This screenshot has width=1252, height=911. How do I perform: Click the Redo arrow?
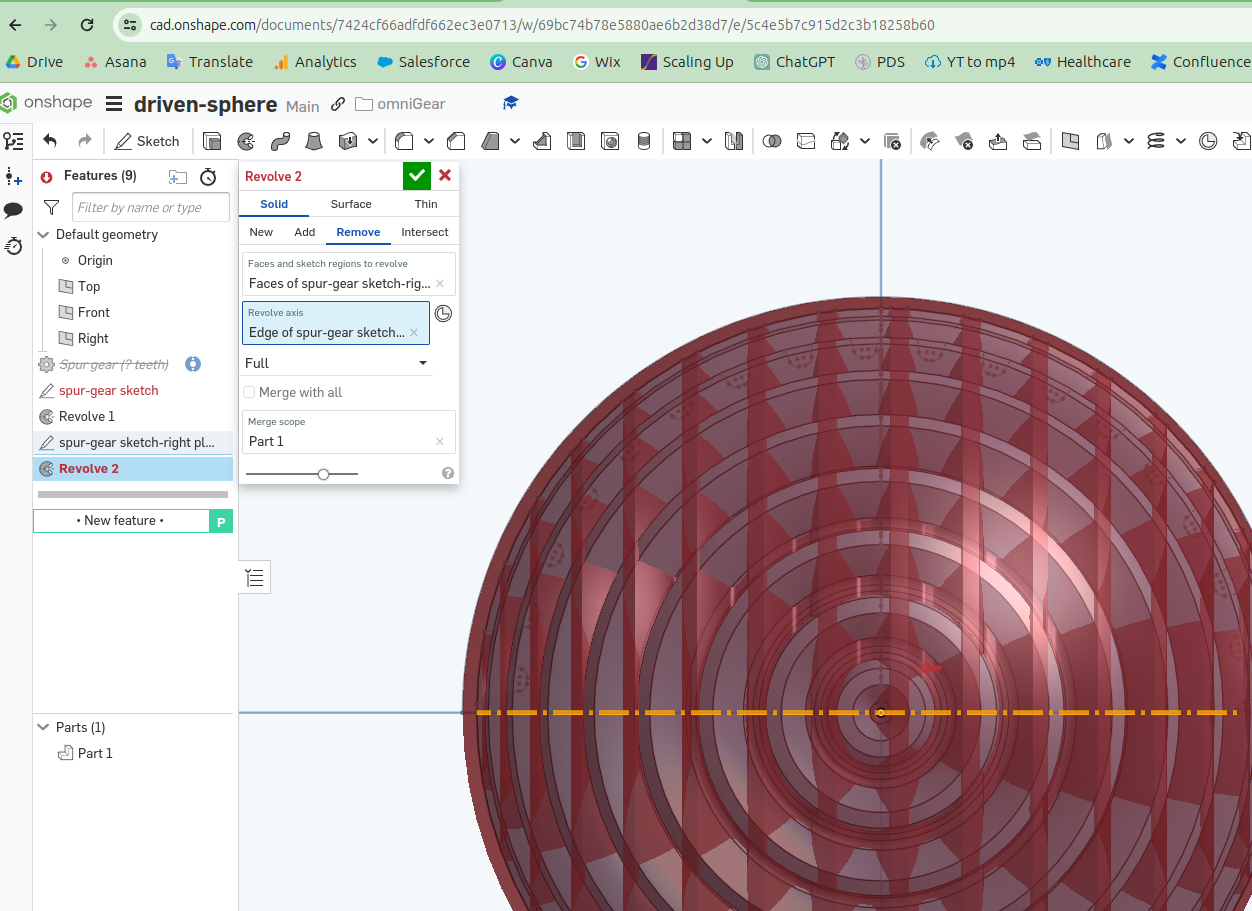(x=85, y=141)
